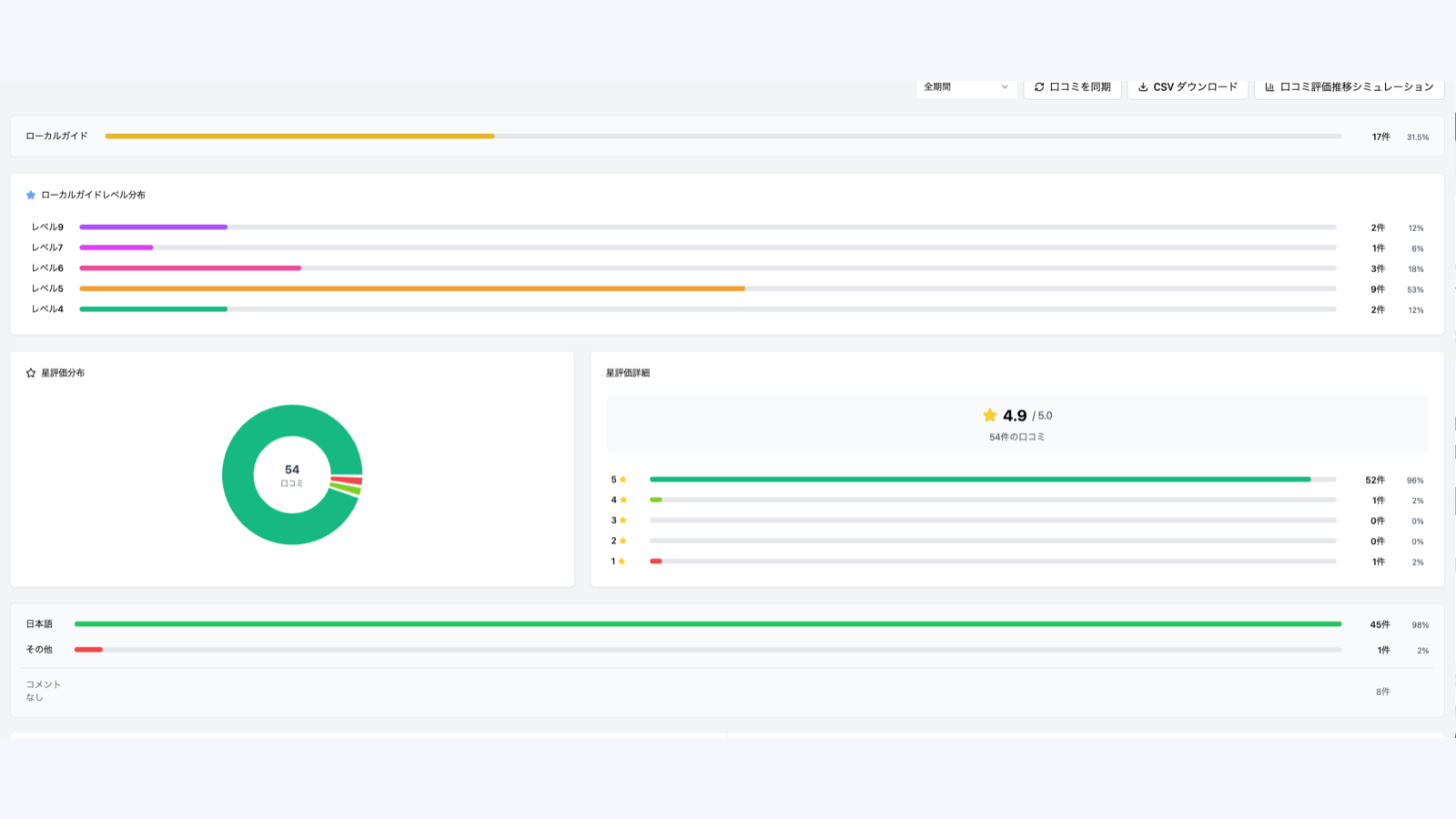1456x819 pixels.
Task: Click the star icon in the 2-star row
Action: coord(623,541)
